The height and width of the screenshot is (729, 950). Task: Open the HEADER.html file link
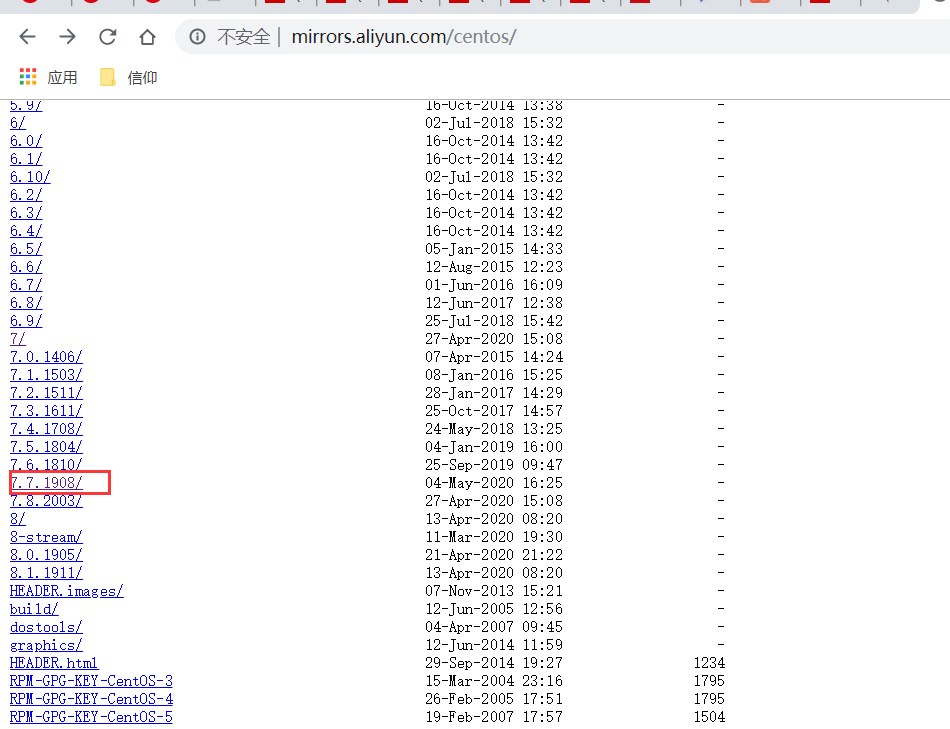point(54,663)
